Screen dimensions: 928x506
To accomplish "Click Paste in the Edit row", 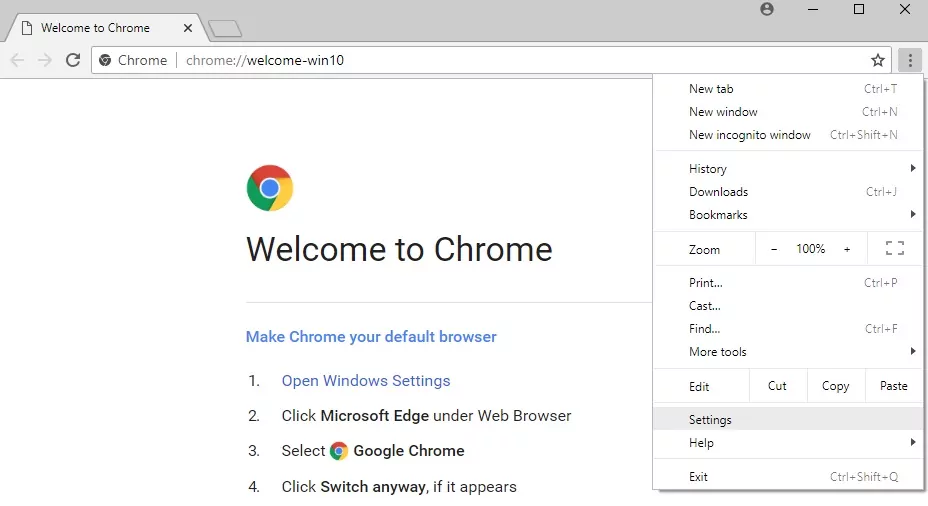I will click(x=894, y=386).
